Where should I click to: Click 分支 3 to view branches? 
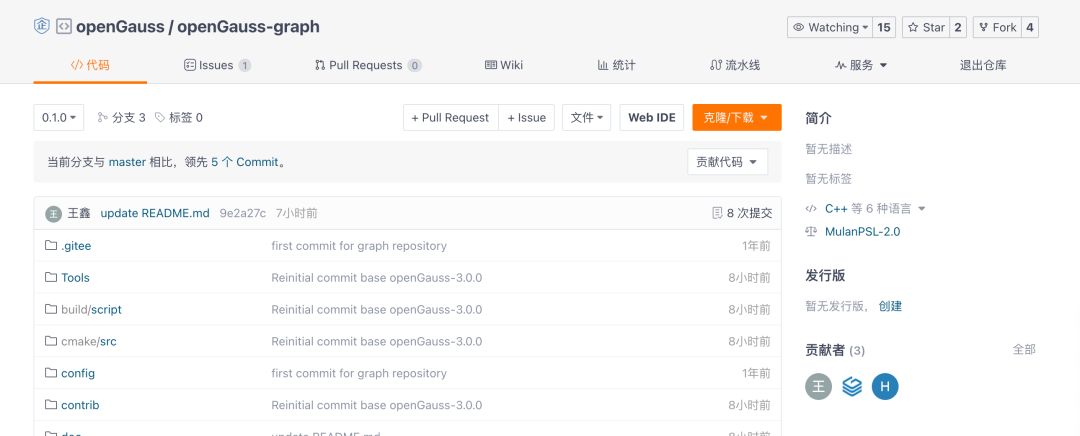[x=129, y=118]
